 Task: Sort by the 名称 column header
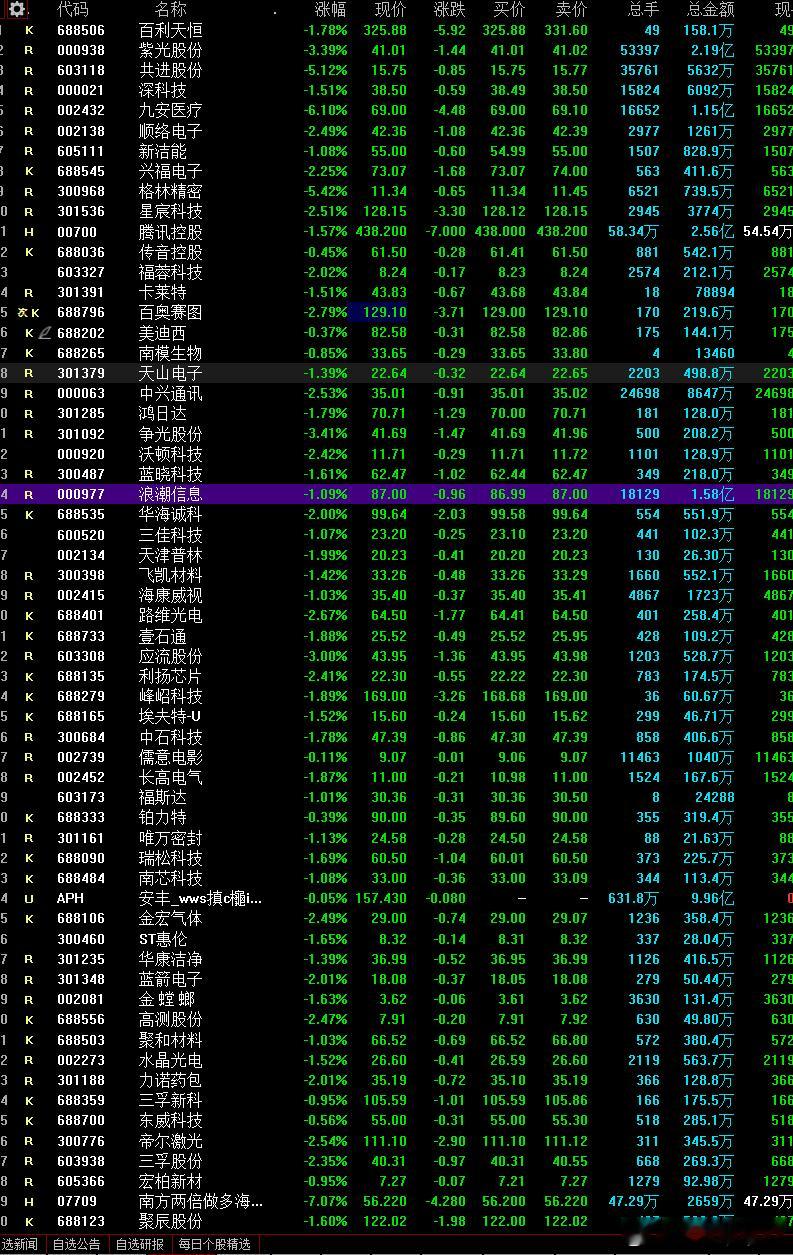tap(170, 10)
